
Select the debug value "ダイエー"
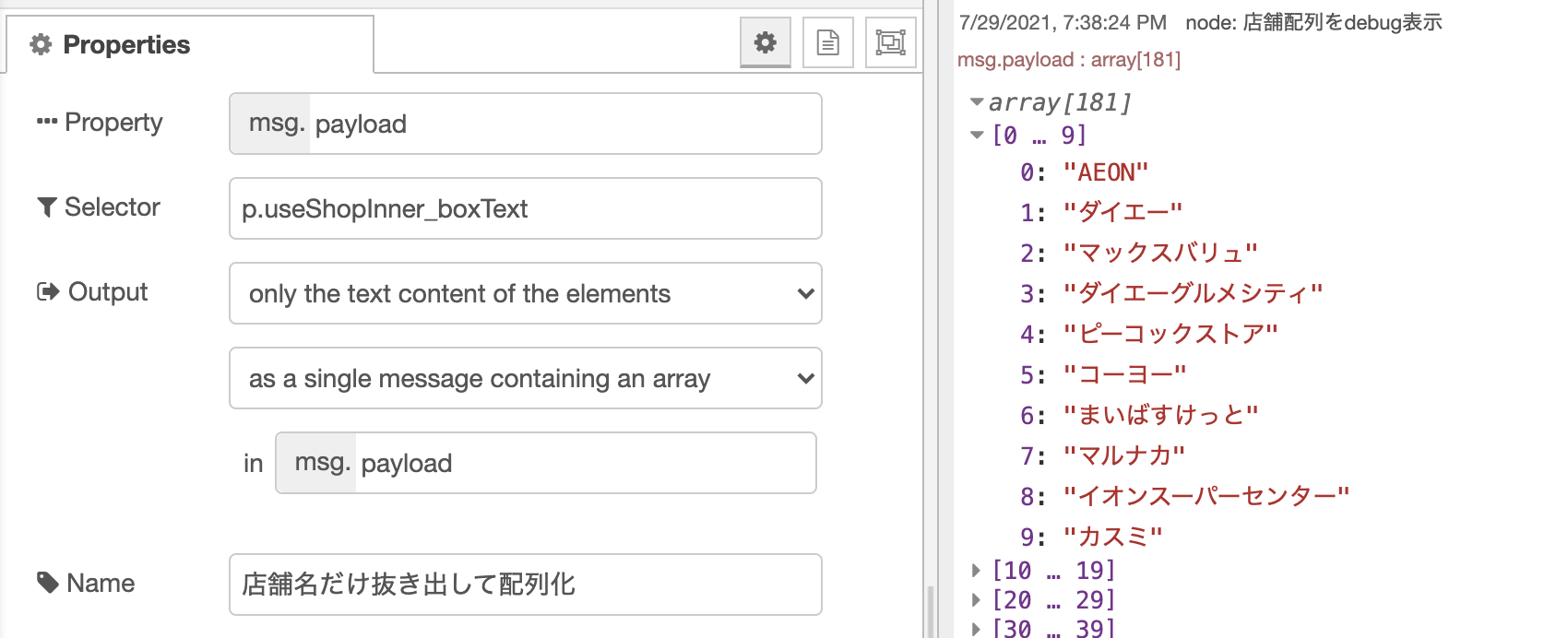(1123, 213)
